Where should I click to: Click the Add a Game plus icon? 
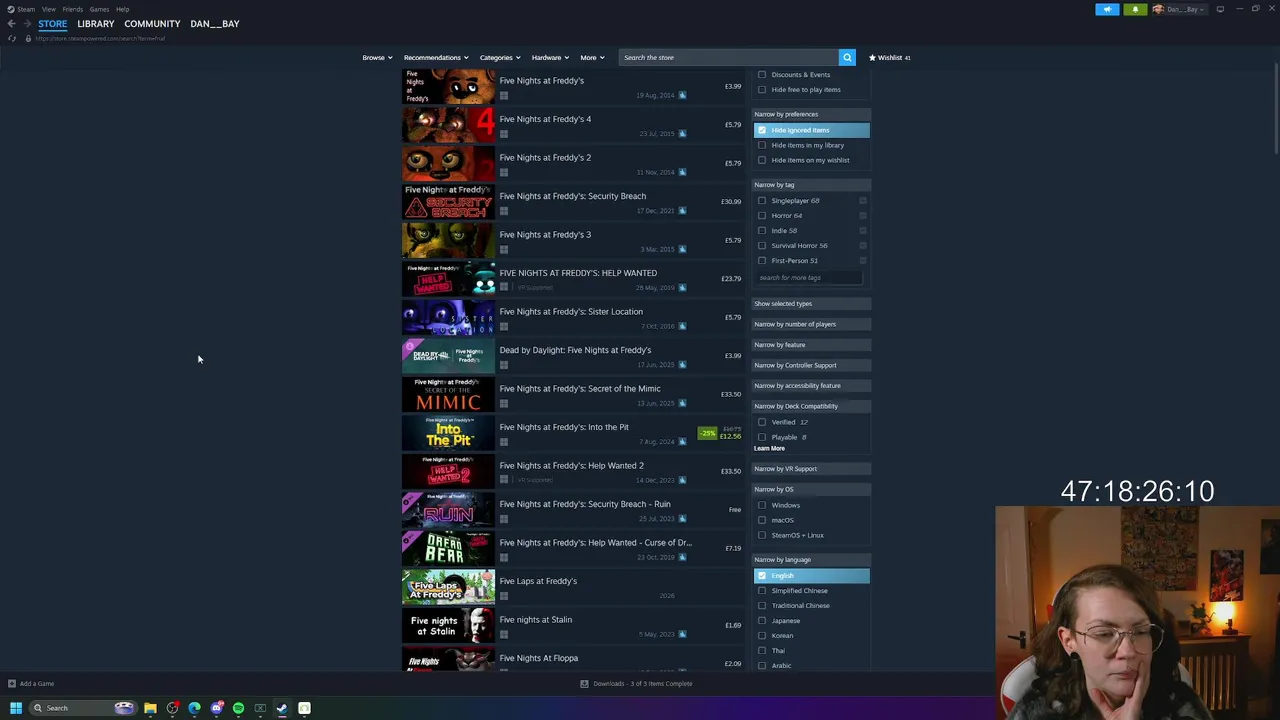coord(12,684)
